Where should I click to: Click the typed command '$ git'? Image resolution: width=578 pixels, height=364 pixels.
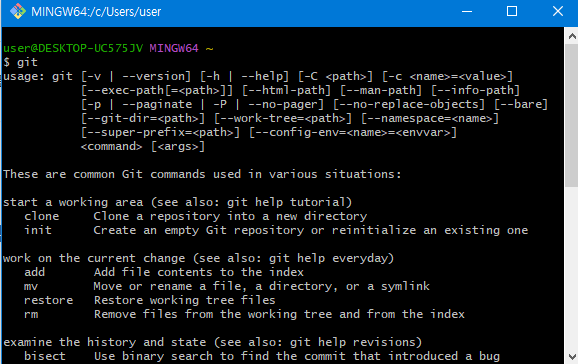point(21,62)
